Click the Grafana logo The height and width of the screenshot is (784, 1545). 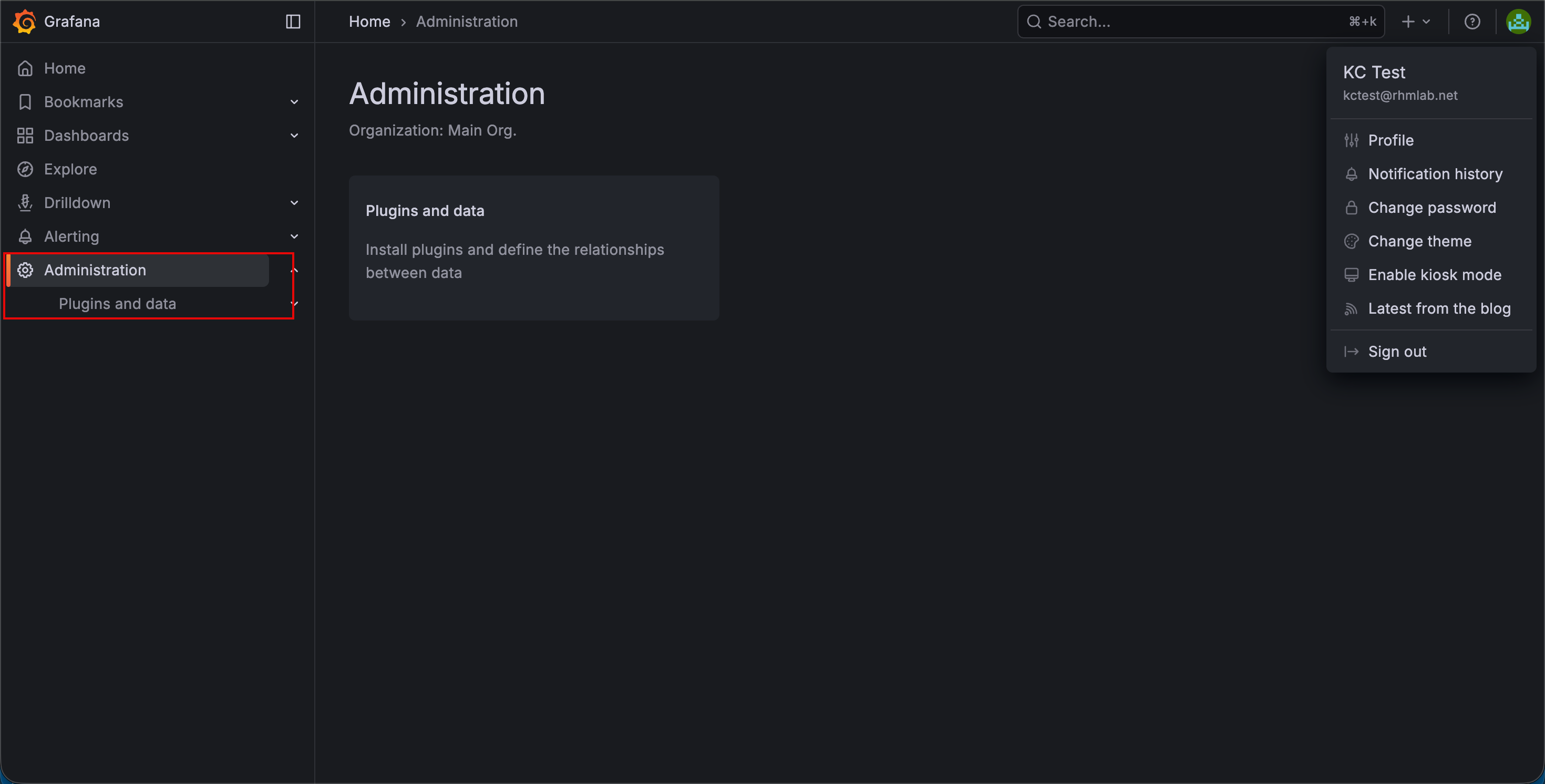pos(25,22)
